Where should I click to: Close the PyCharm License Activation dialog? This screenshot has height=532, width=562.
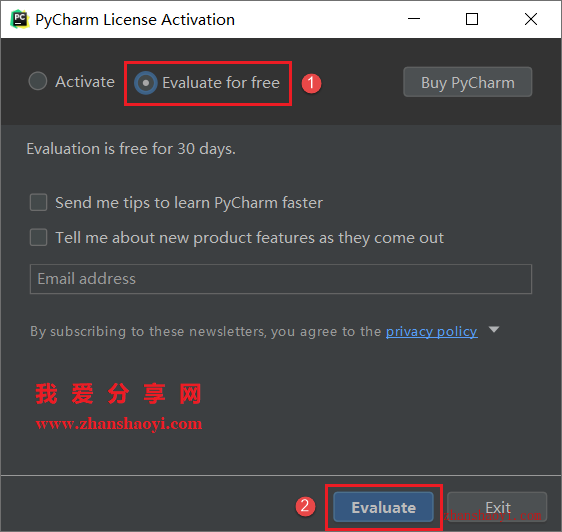[x=531, y=19]
